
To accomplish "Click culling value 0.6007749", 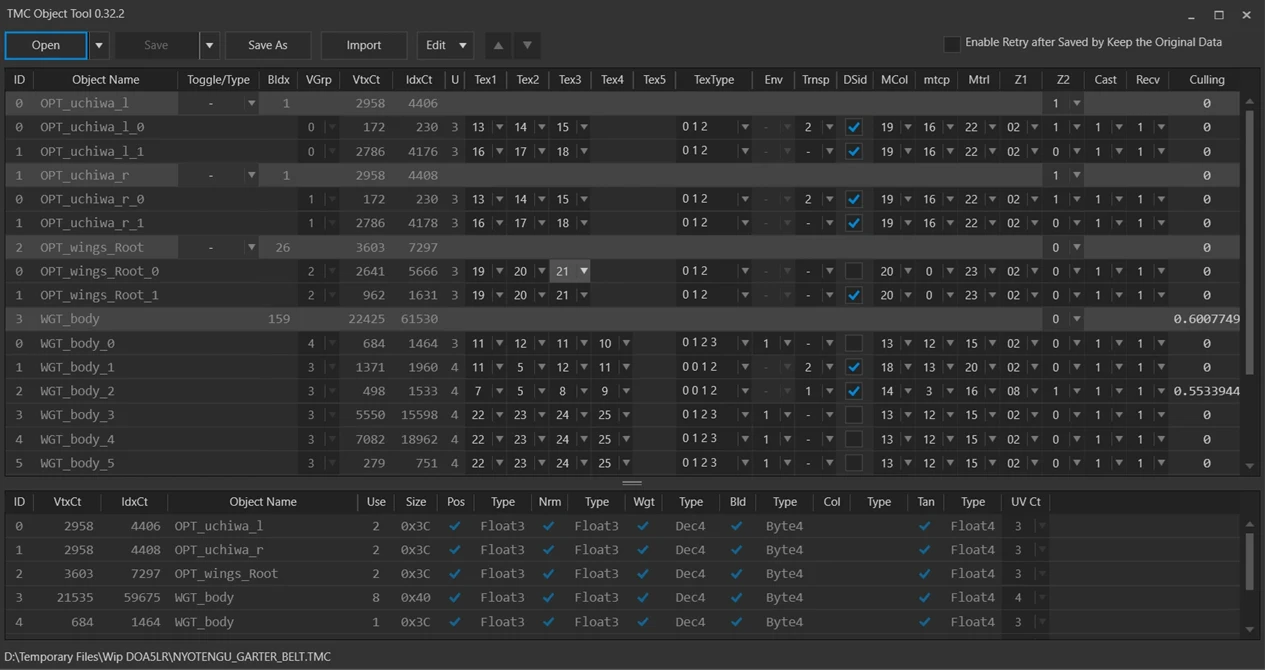I will (1206, 319).
